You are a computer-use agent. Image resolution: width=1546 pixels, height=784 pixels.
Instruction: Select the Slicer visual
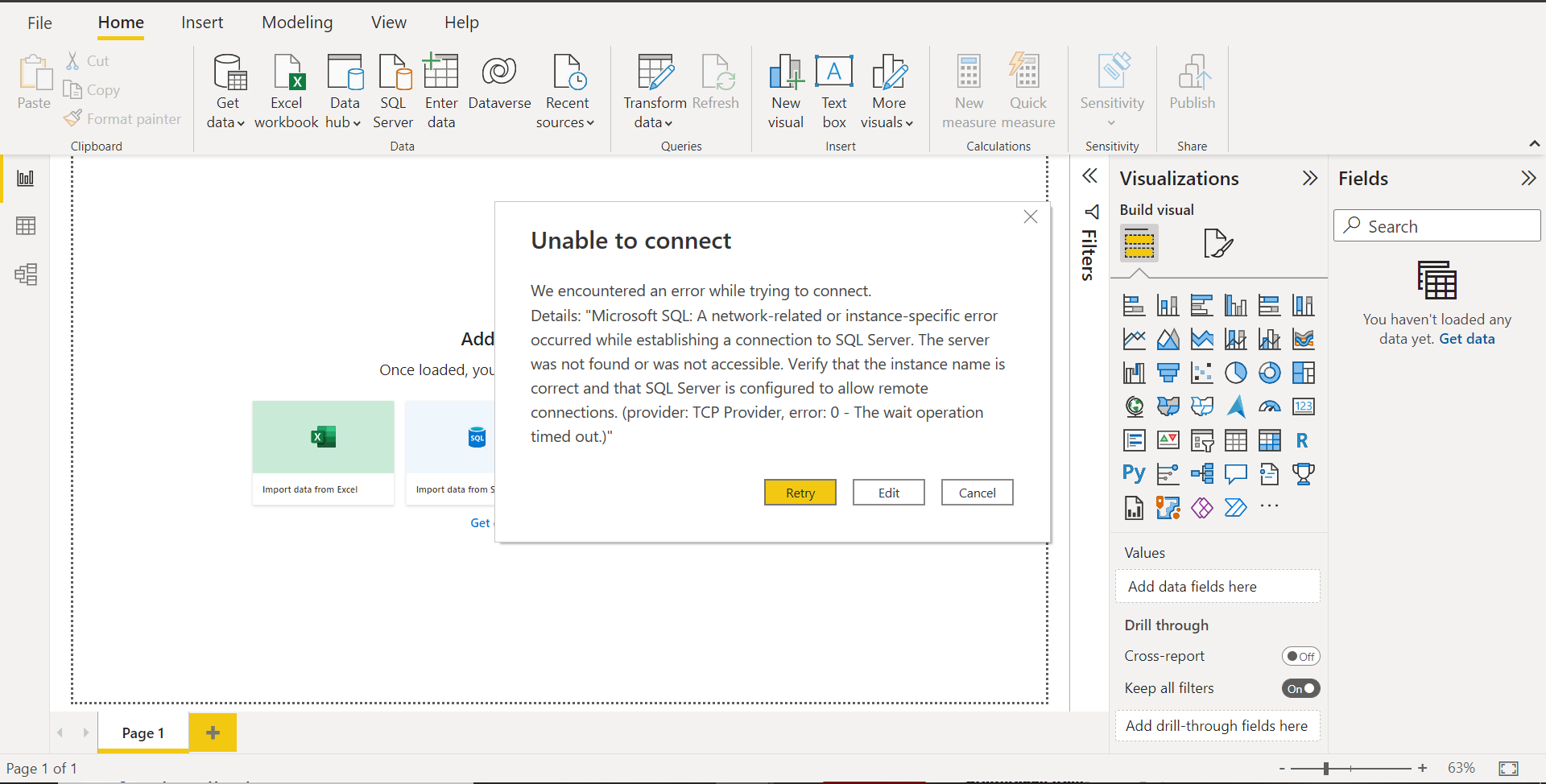[x=1201, y=440]
